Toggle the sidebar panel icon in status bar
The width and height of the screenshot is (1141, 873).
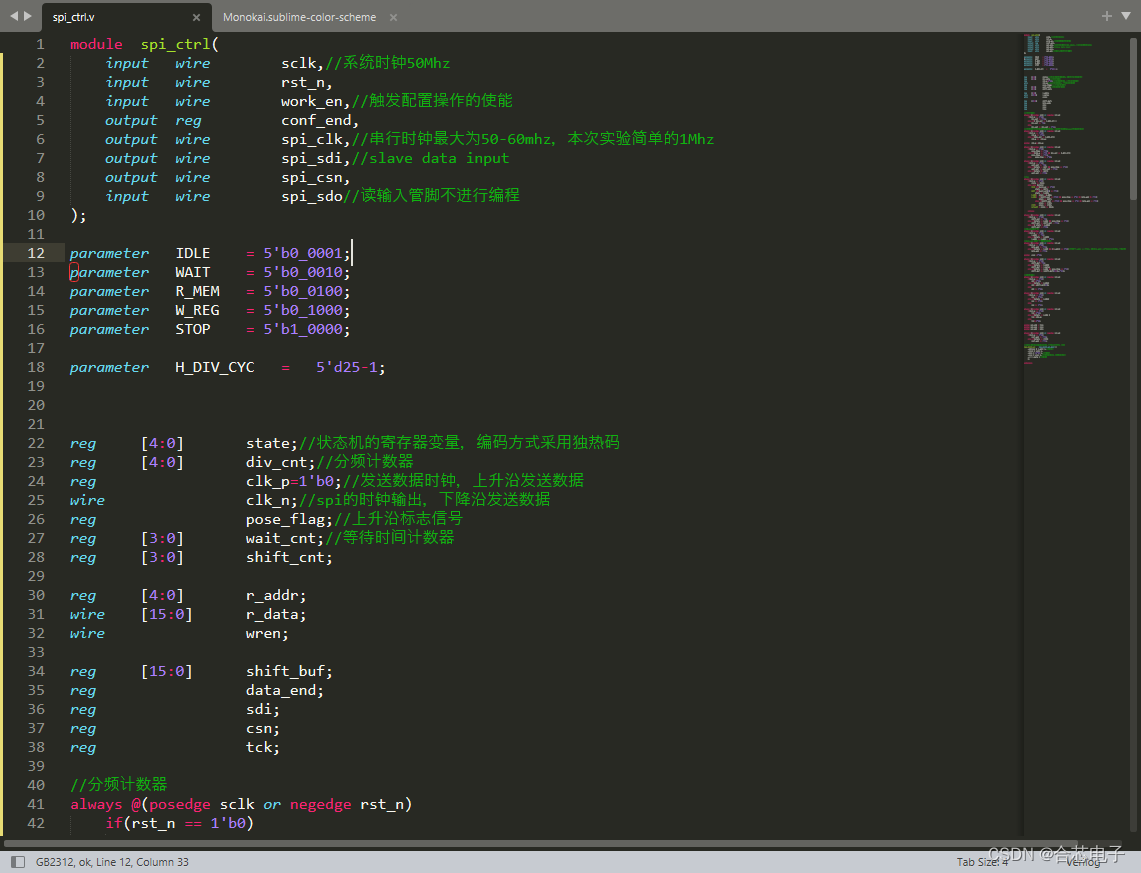17,861
